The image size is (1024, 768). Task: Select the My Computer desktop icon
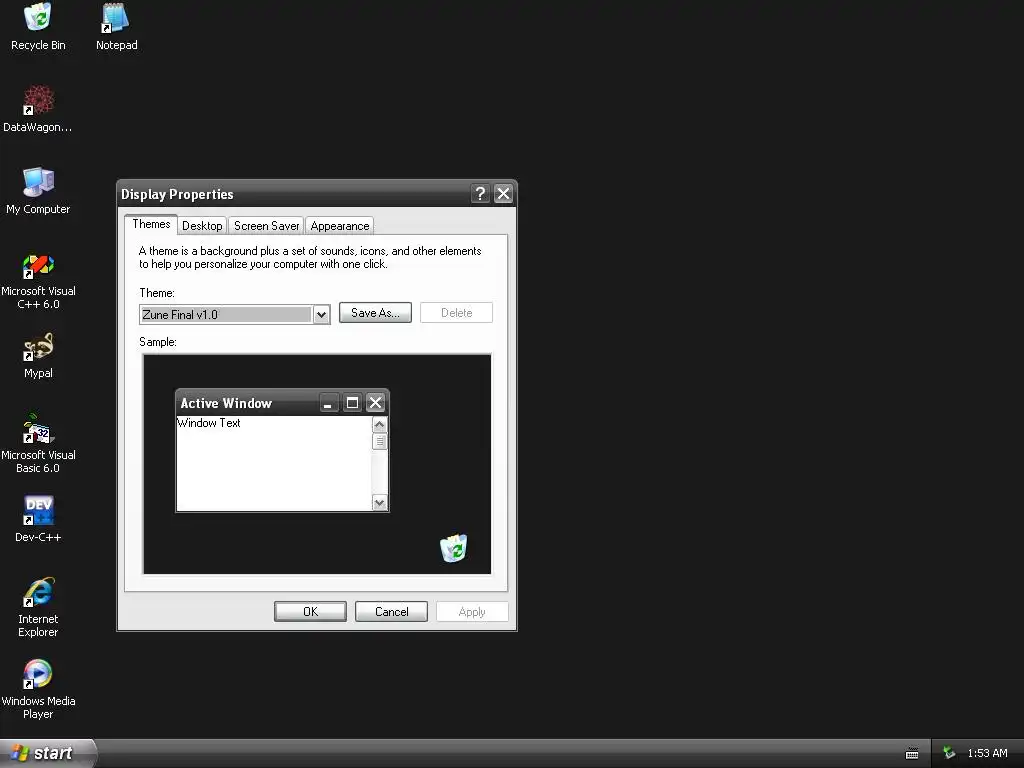point(38,191)
